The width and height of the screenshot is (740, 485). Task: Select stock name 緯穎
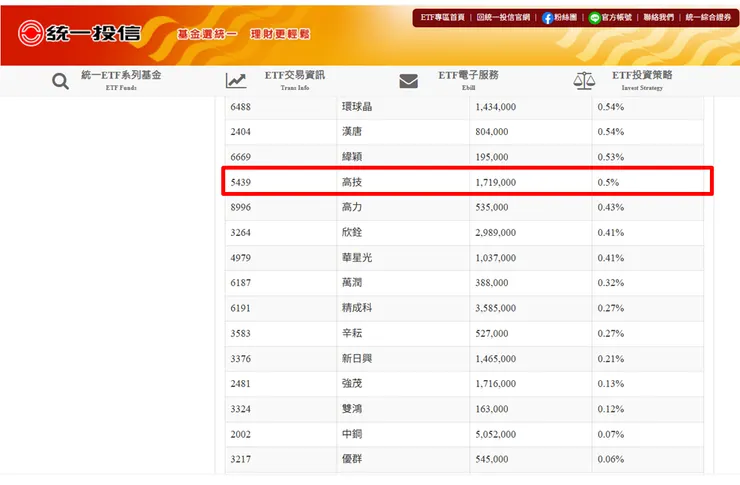352,157
